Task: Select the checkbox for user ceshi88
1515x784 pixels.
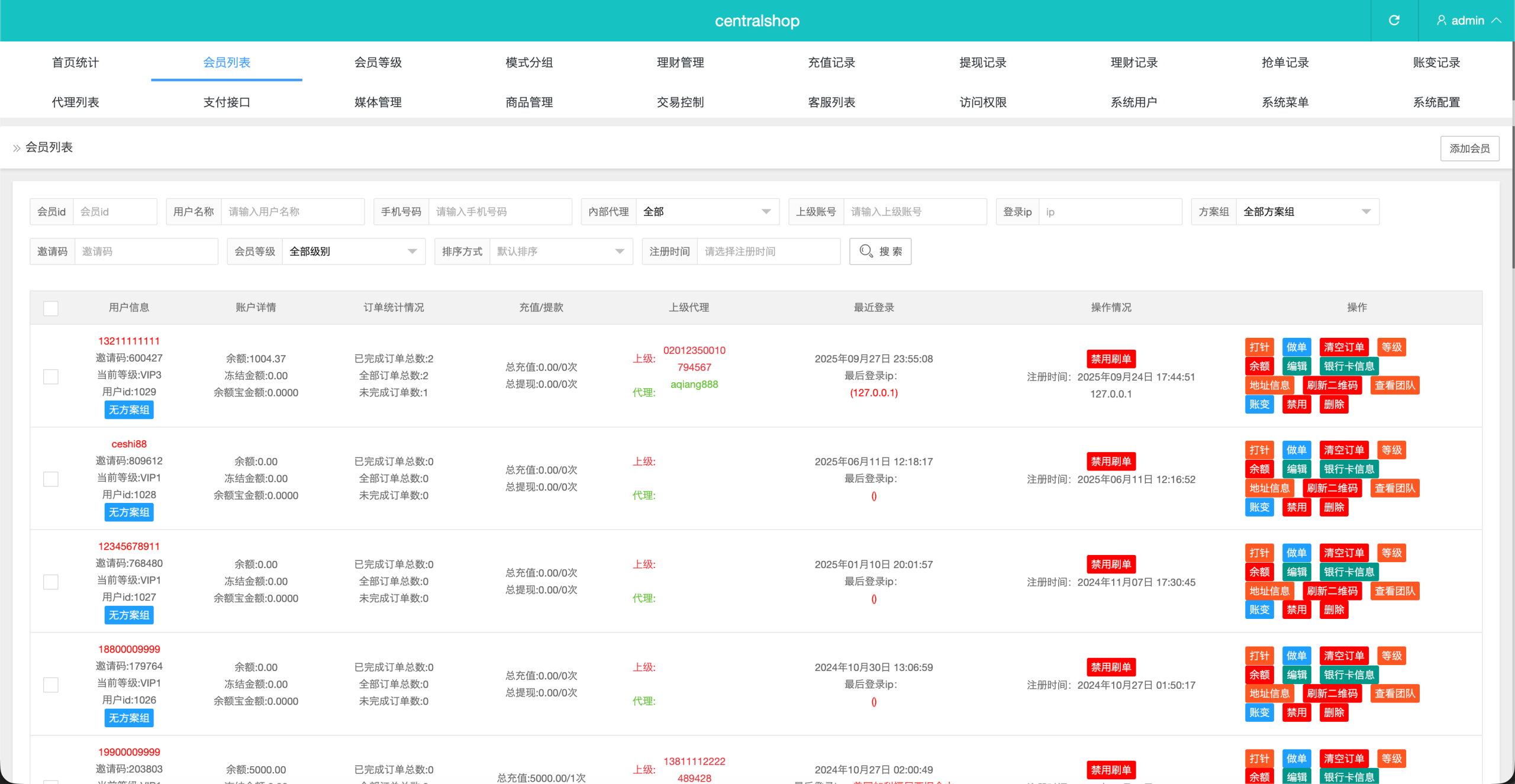Action: pos(51,479)
